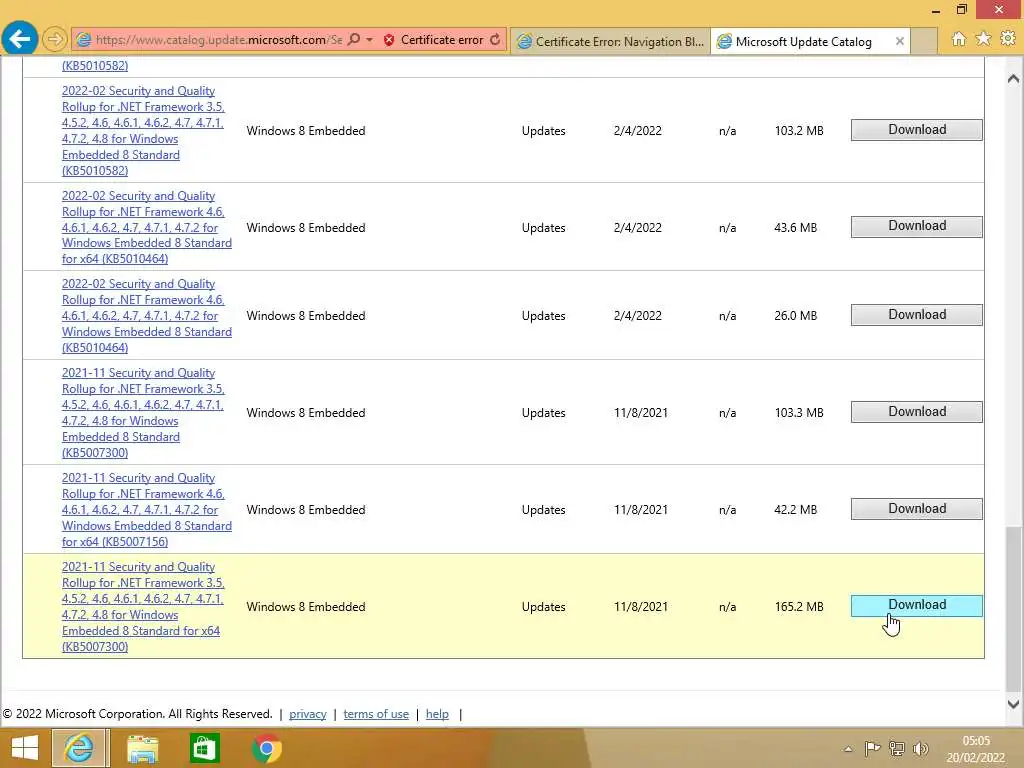Open the Windows Store taskbar icon

click(x=204, y=748)
